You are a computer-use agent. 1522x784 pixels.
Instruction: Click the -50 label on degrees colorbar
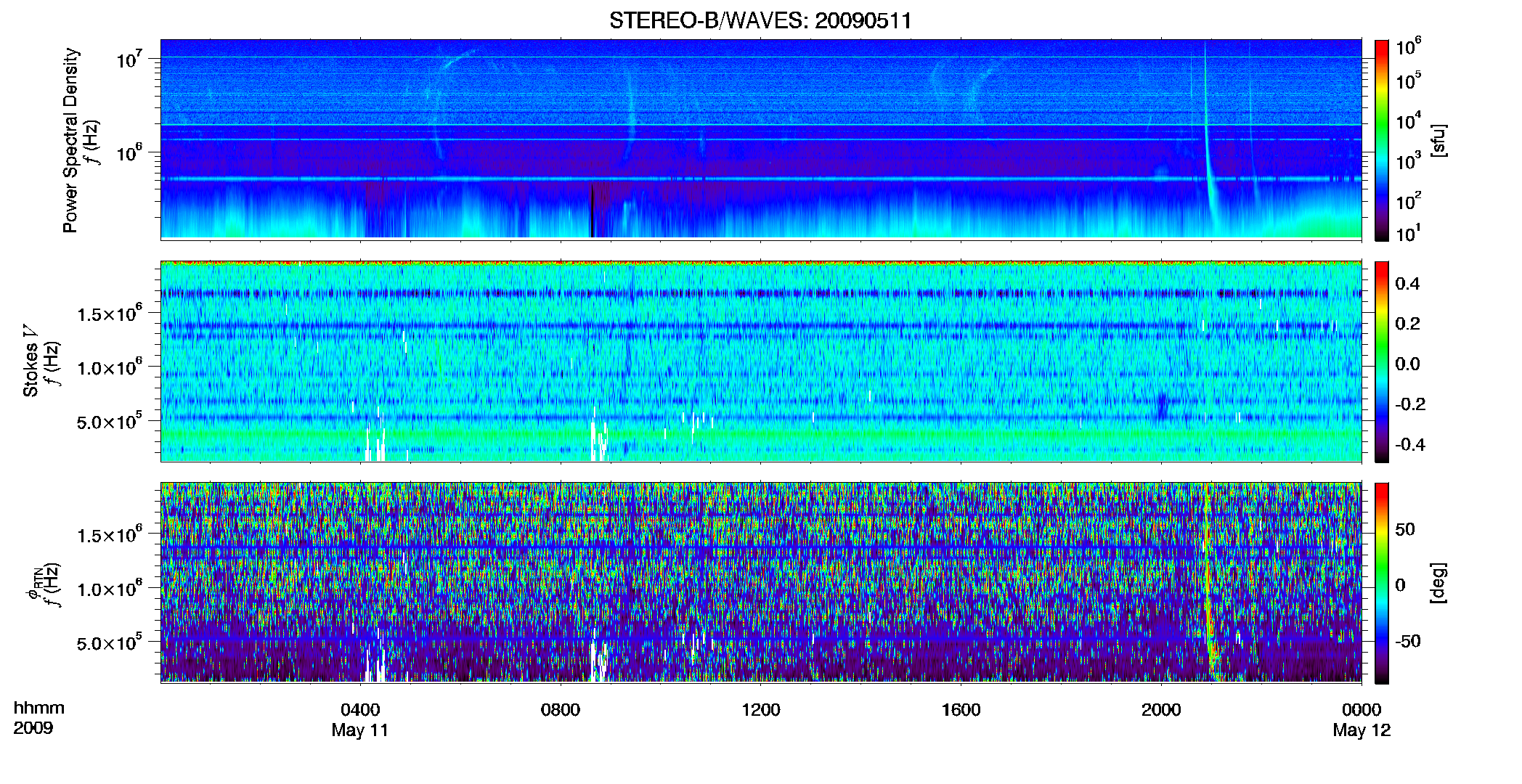(x=1407, y=642)
